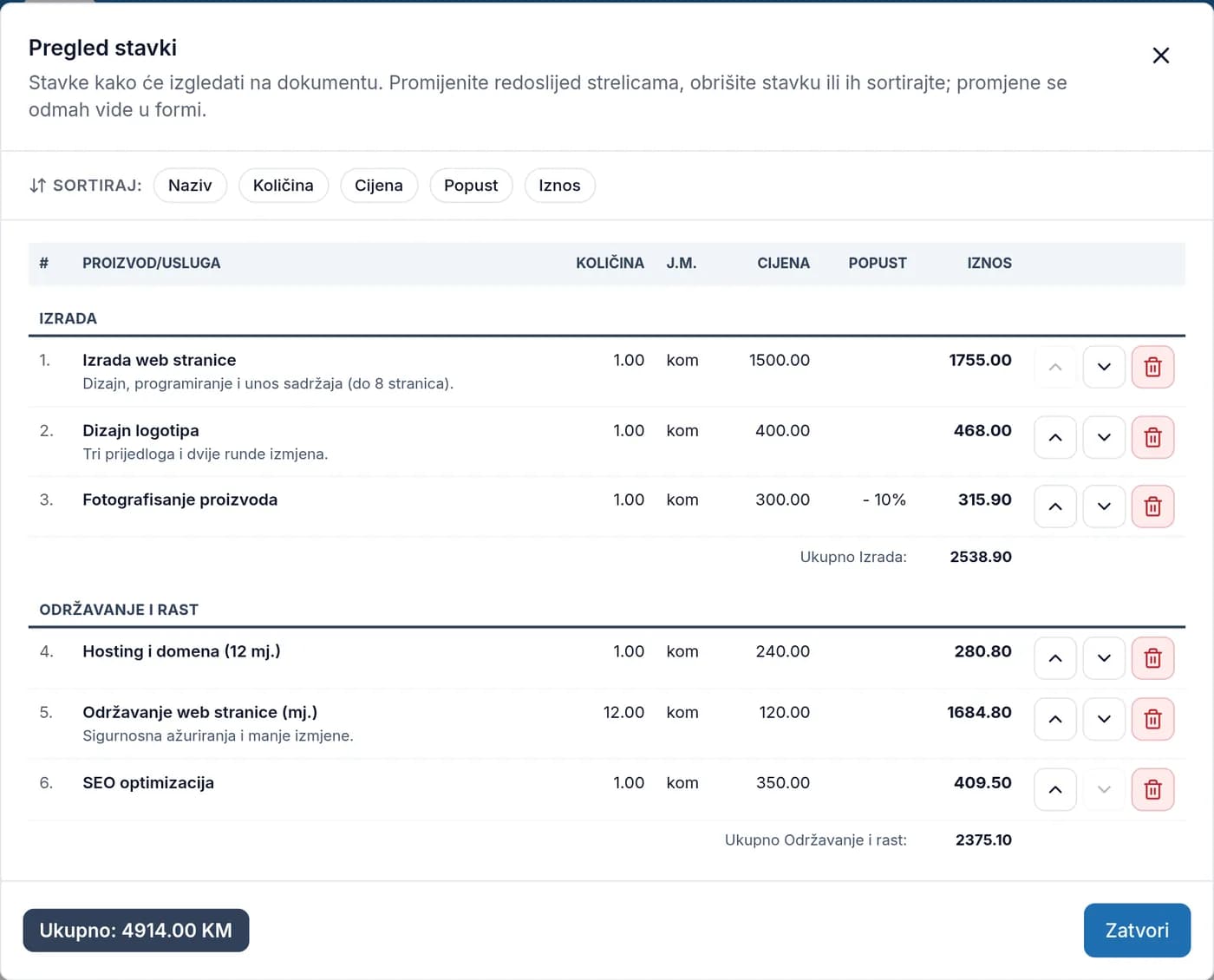The width and height of the screenshot is (1214, 980).
Task: Click the subtotal 2375.10
Action: pyautogui.click(x=983, y=840)
